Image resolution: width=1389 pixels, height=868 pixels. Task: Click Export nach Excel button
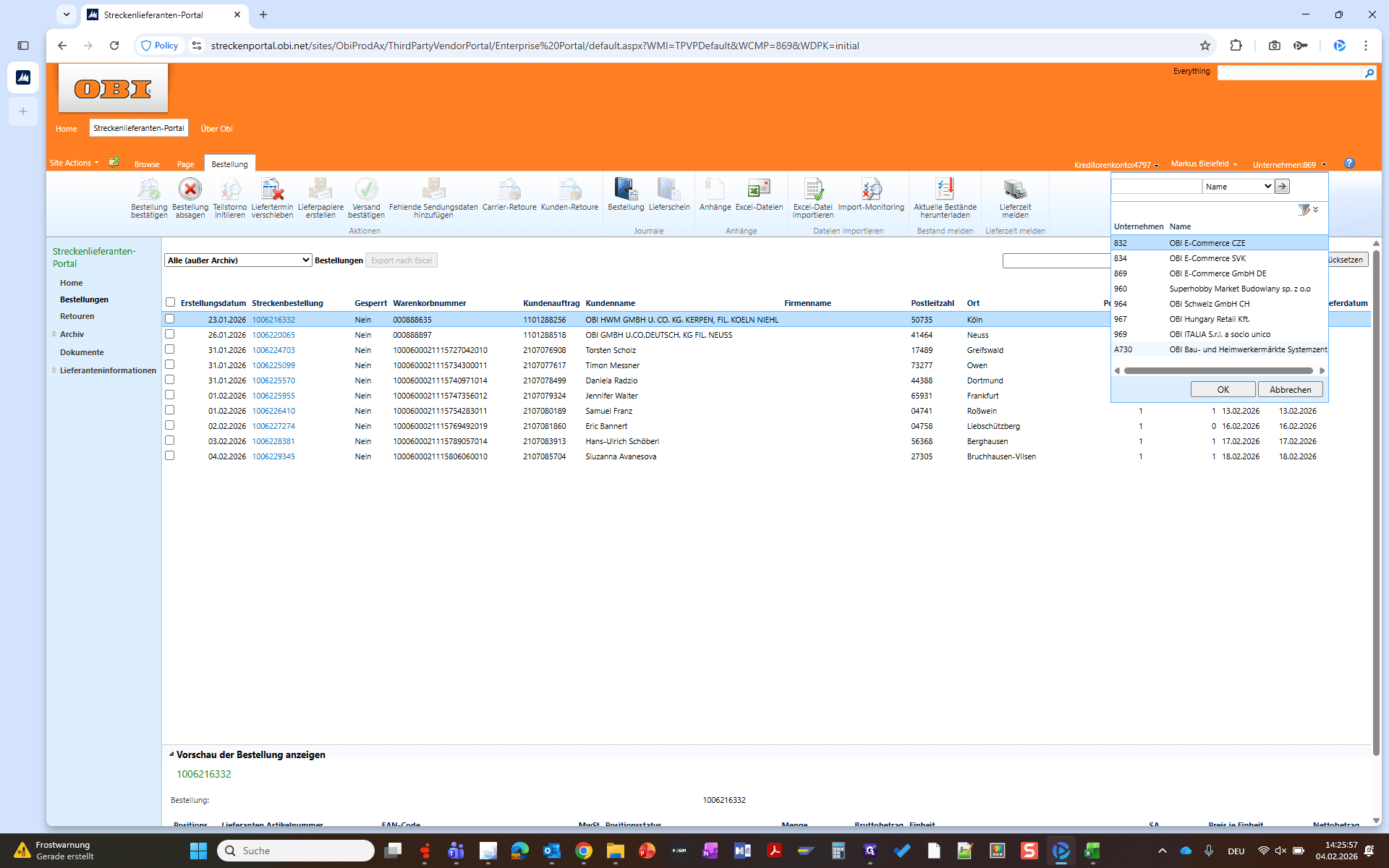point(402,260)
